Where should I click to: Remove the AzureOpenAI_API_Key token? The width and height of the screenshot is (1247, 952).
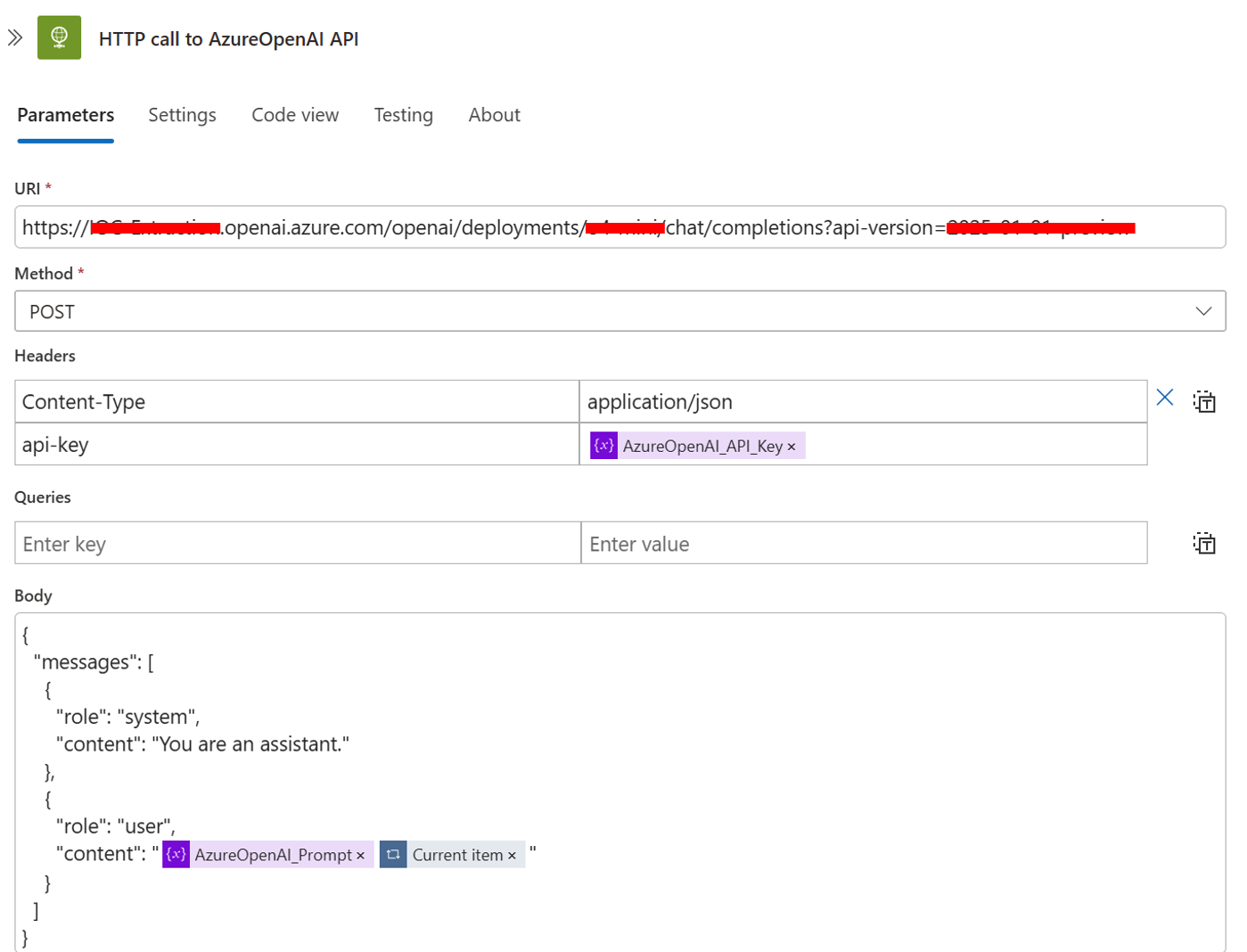pos(792,447)
